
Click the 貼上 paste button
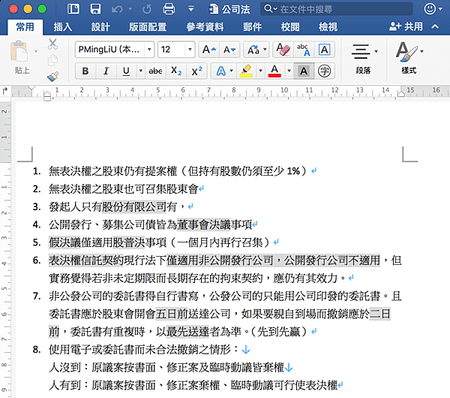(x=20, y=57)
